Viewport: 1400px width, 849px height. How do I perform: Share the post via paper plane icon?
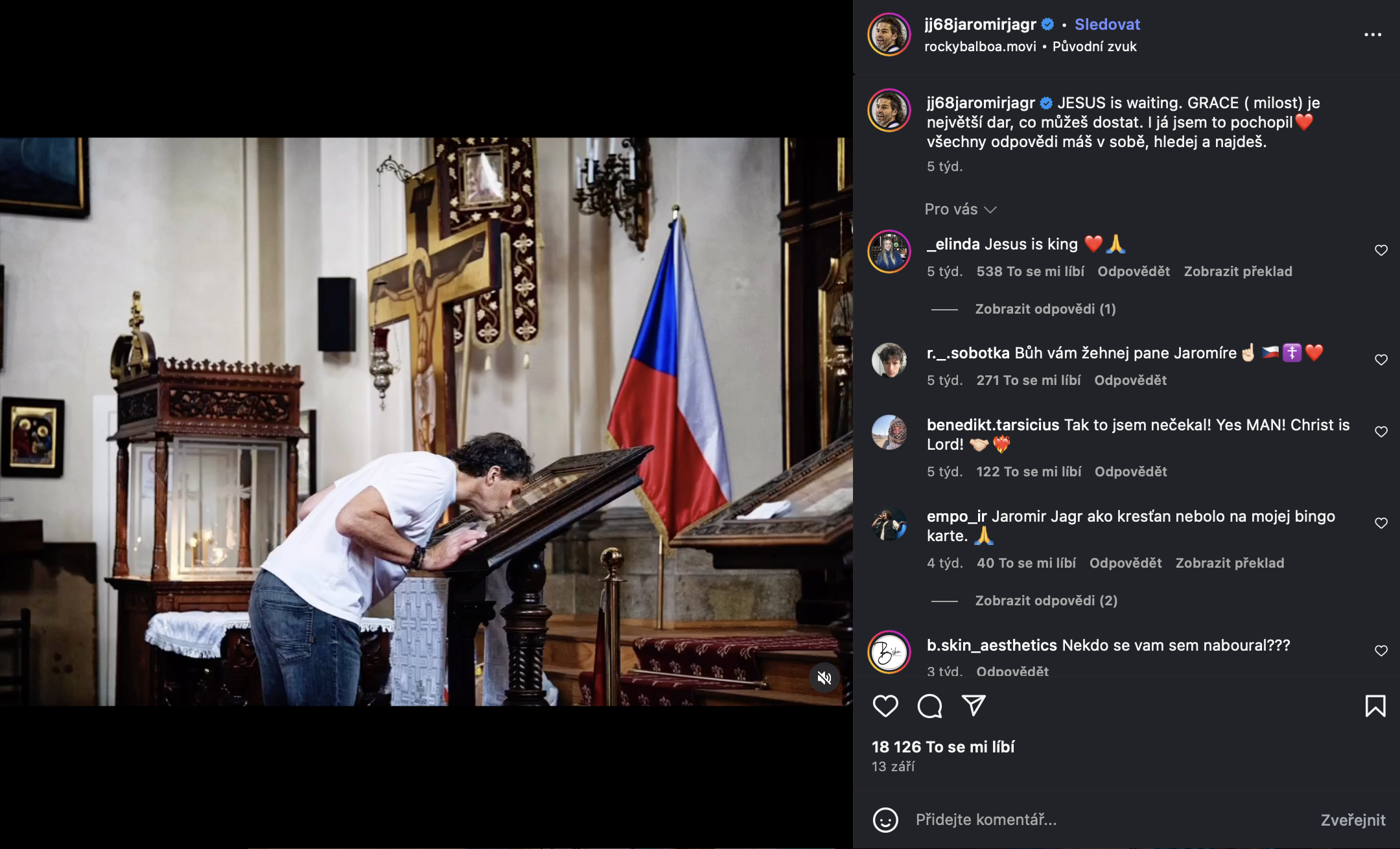974,706
